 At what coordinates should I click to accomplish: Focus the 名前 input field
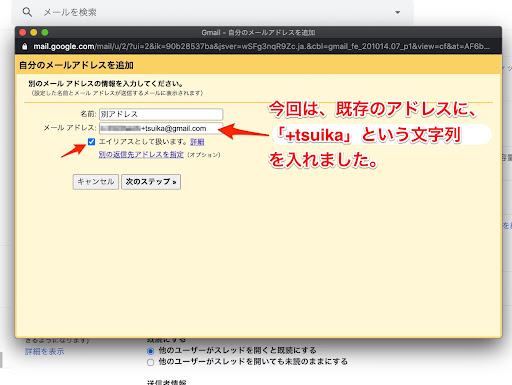pyautogui.click(x=161, y=114)
